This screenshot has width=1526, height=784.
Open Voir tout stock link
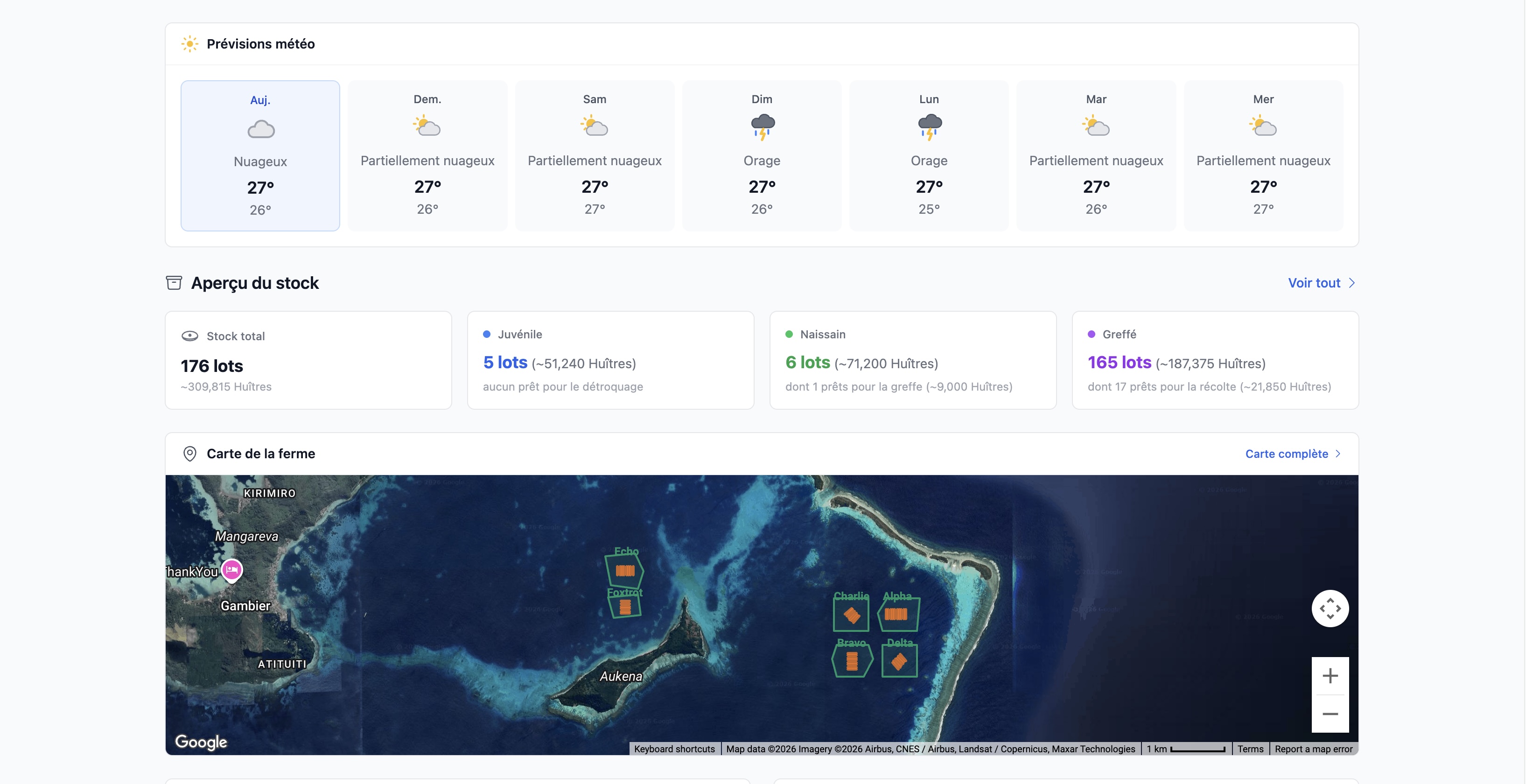point(1314,283)
